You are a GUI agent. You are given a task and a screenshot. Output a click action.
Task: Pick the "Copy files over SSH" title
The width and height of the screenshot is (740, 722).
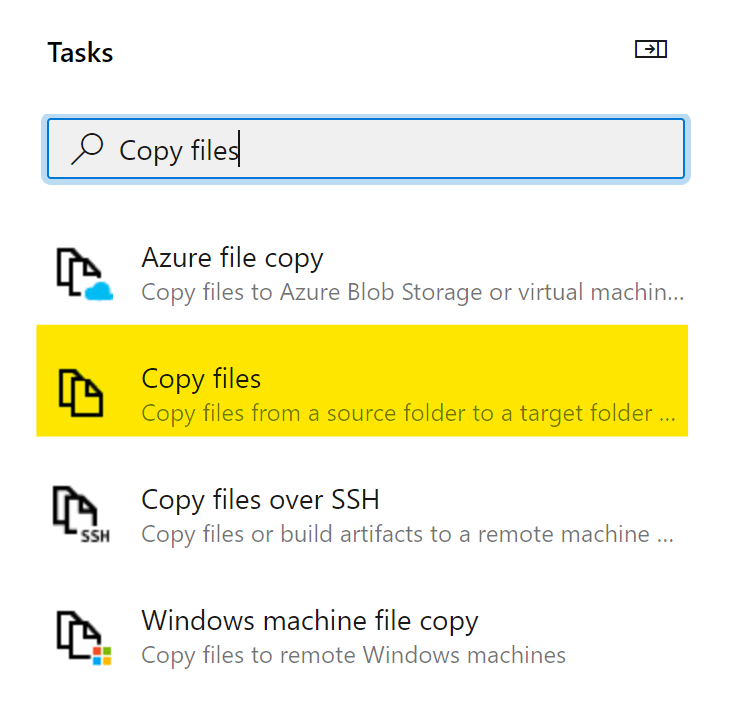tap(260, 499)
